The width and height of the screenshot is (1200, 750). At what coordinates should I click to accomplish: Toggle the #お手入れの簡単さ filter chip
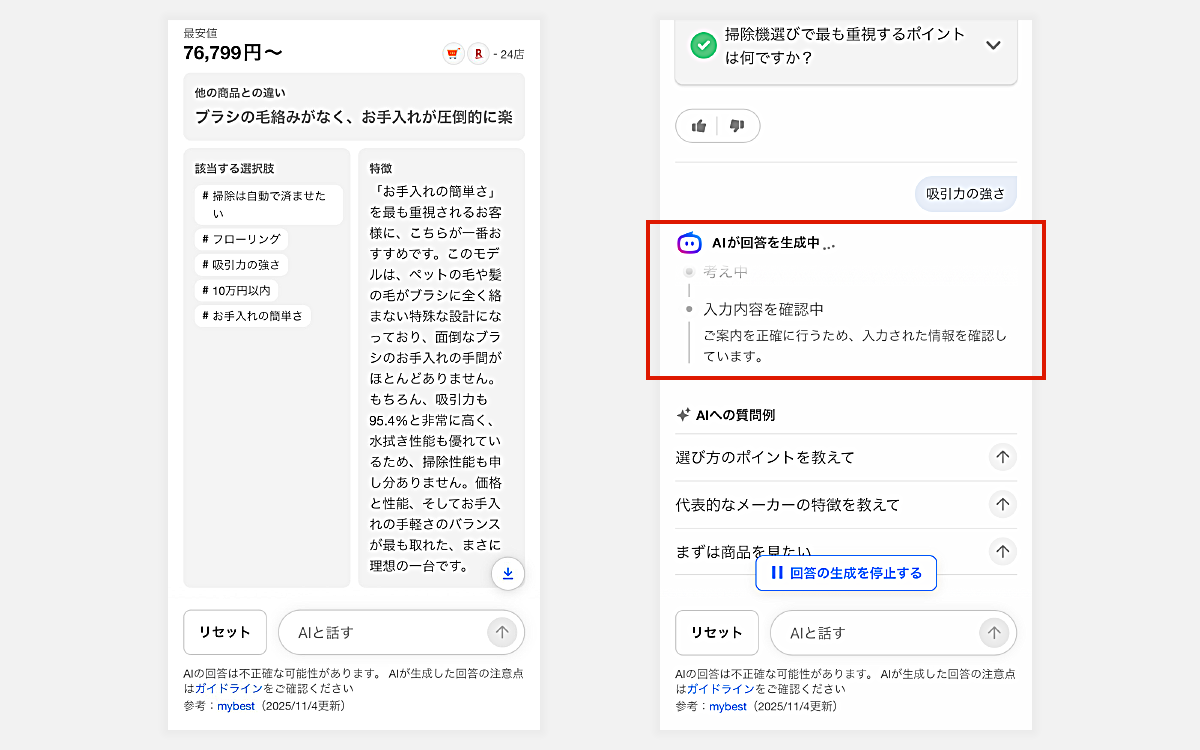(252, 314)
